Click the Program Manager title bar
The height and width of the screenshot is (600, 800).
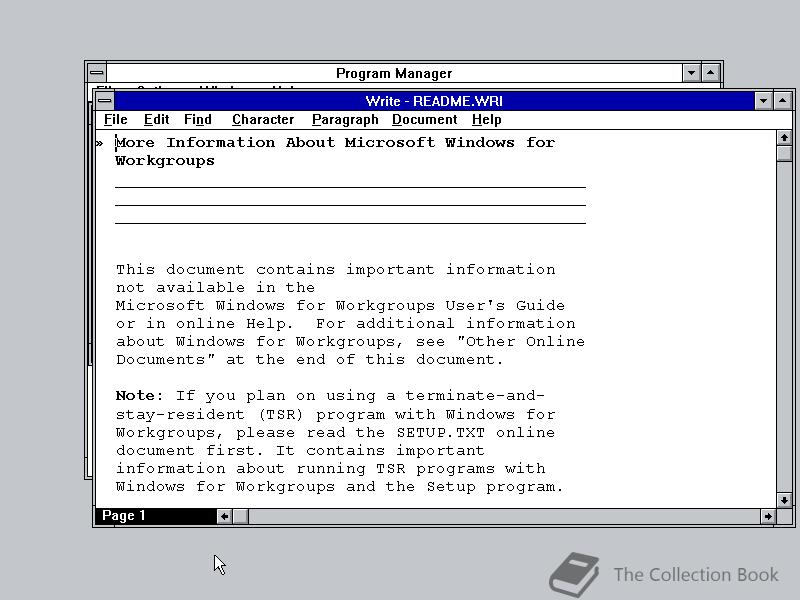(x=394, y=73)
